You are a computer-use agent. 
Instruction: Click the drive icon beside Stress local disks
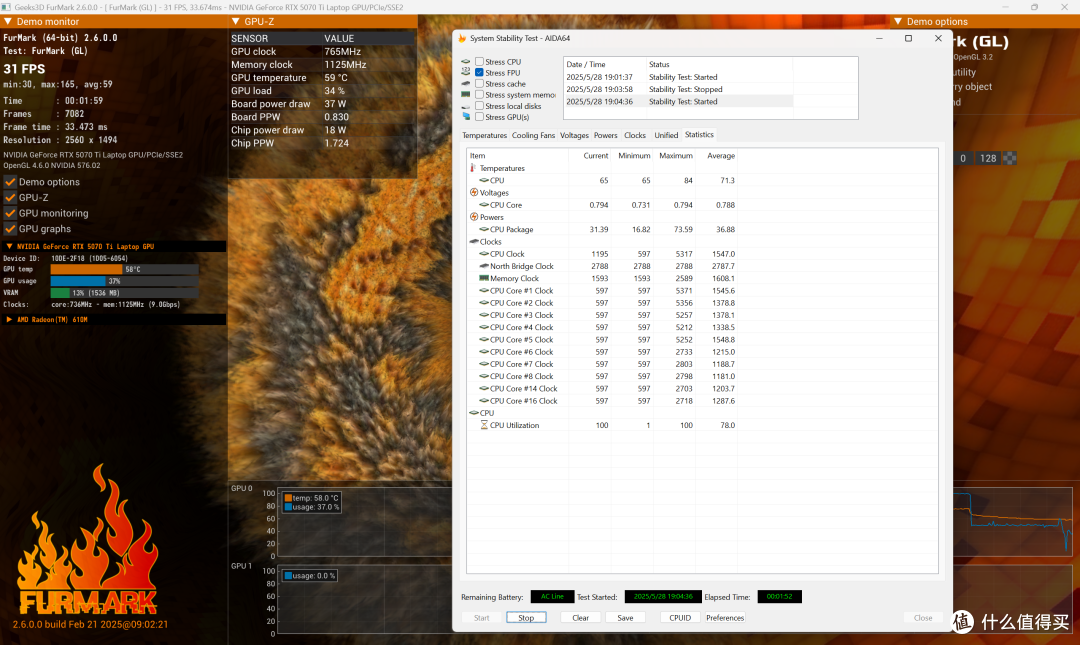click(x=466, y=106)
